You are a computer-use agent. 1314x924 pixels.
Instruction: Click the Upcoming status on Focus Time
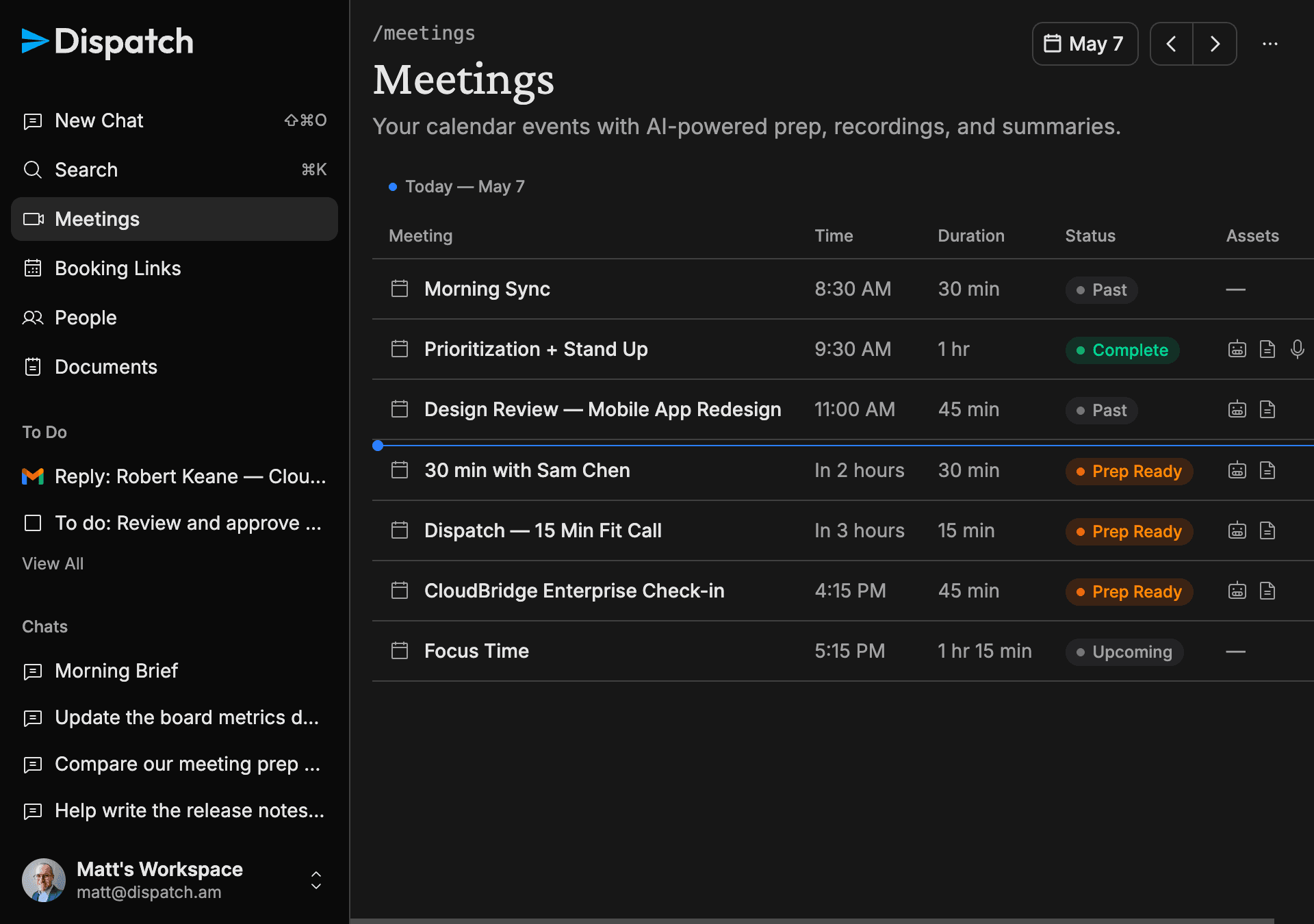1124,652
